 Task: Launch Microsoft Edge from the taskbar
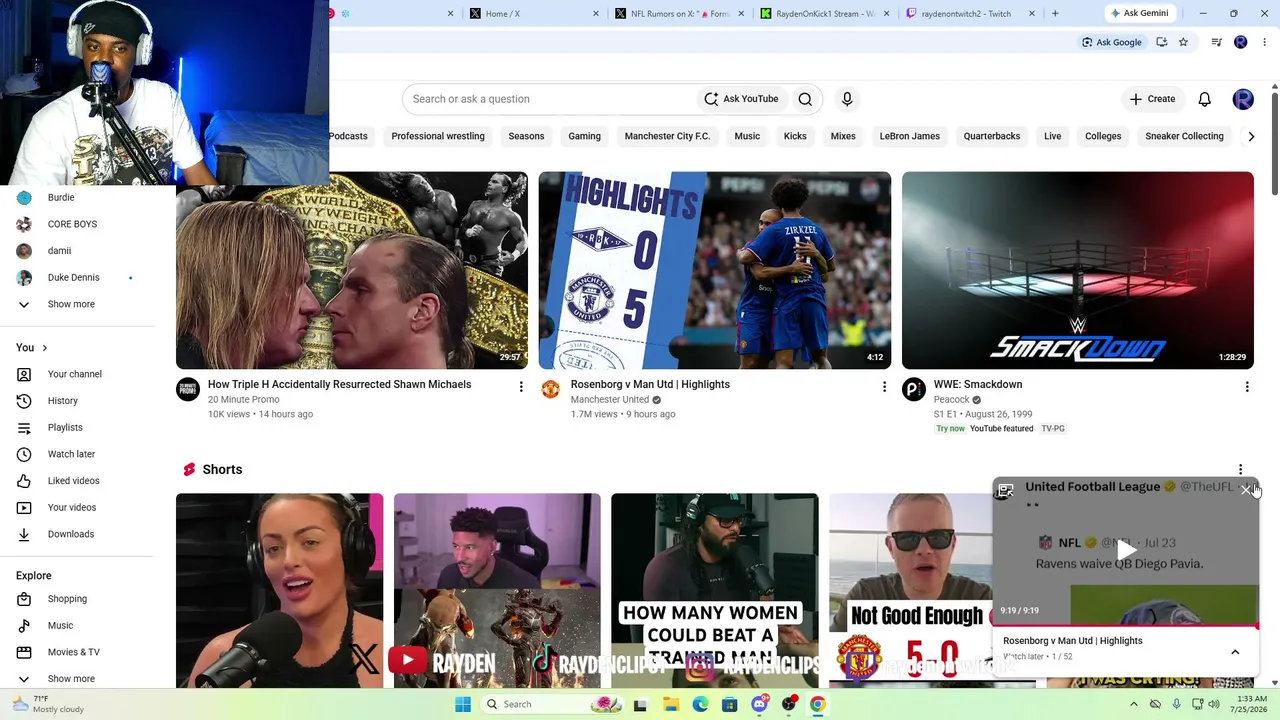point(700,704)
